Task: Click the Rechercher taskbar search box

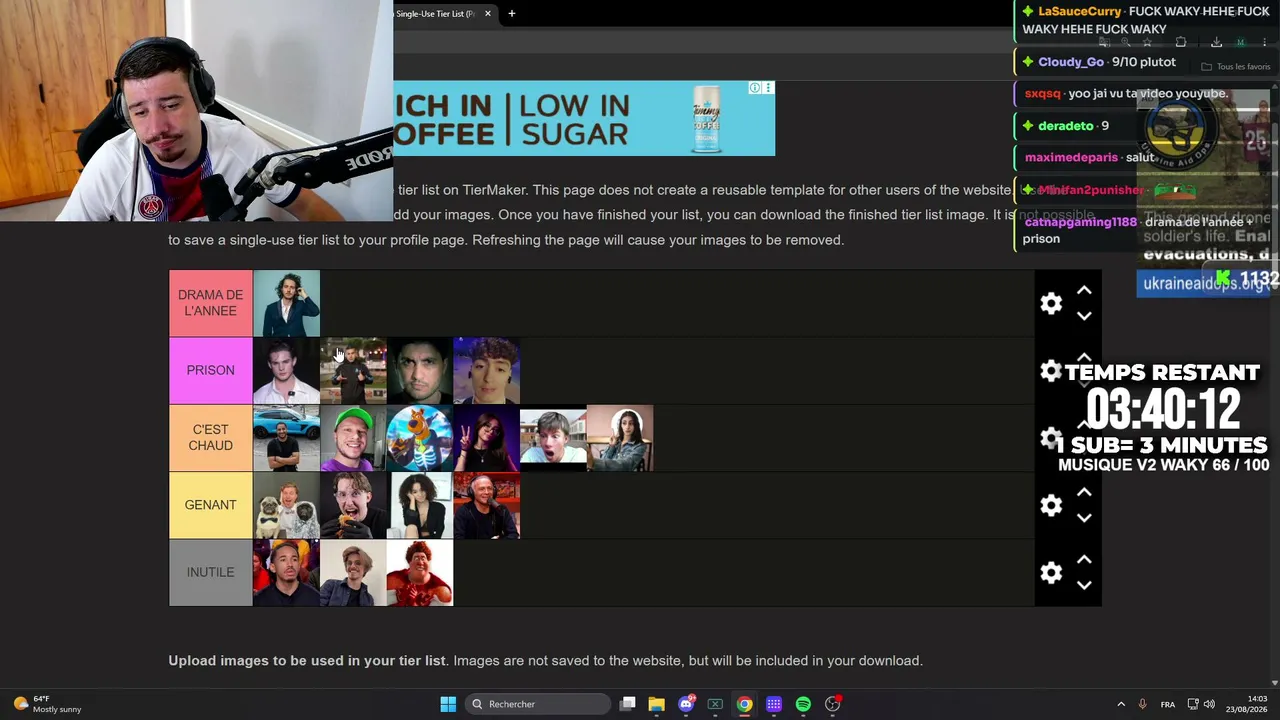Action: click(x=539, y=704)
